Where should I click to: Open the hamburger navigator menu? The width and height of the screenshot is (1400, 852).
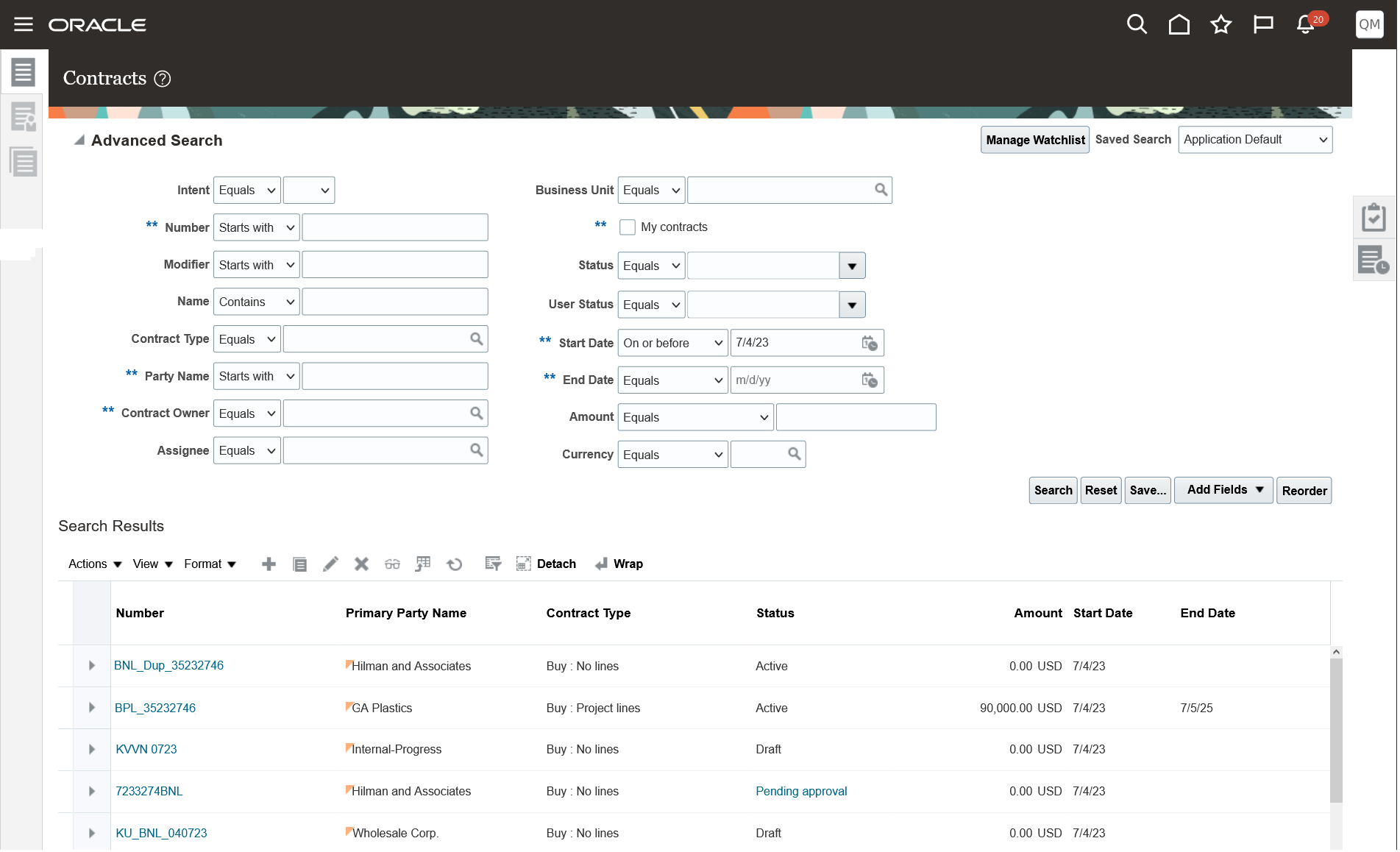tap(24, 24)
